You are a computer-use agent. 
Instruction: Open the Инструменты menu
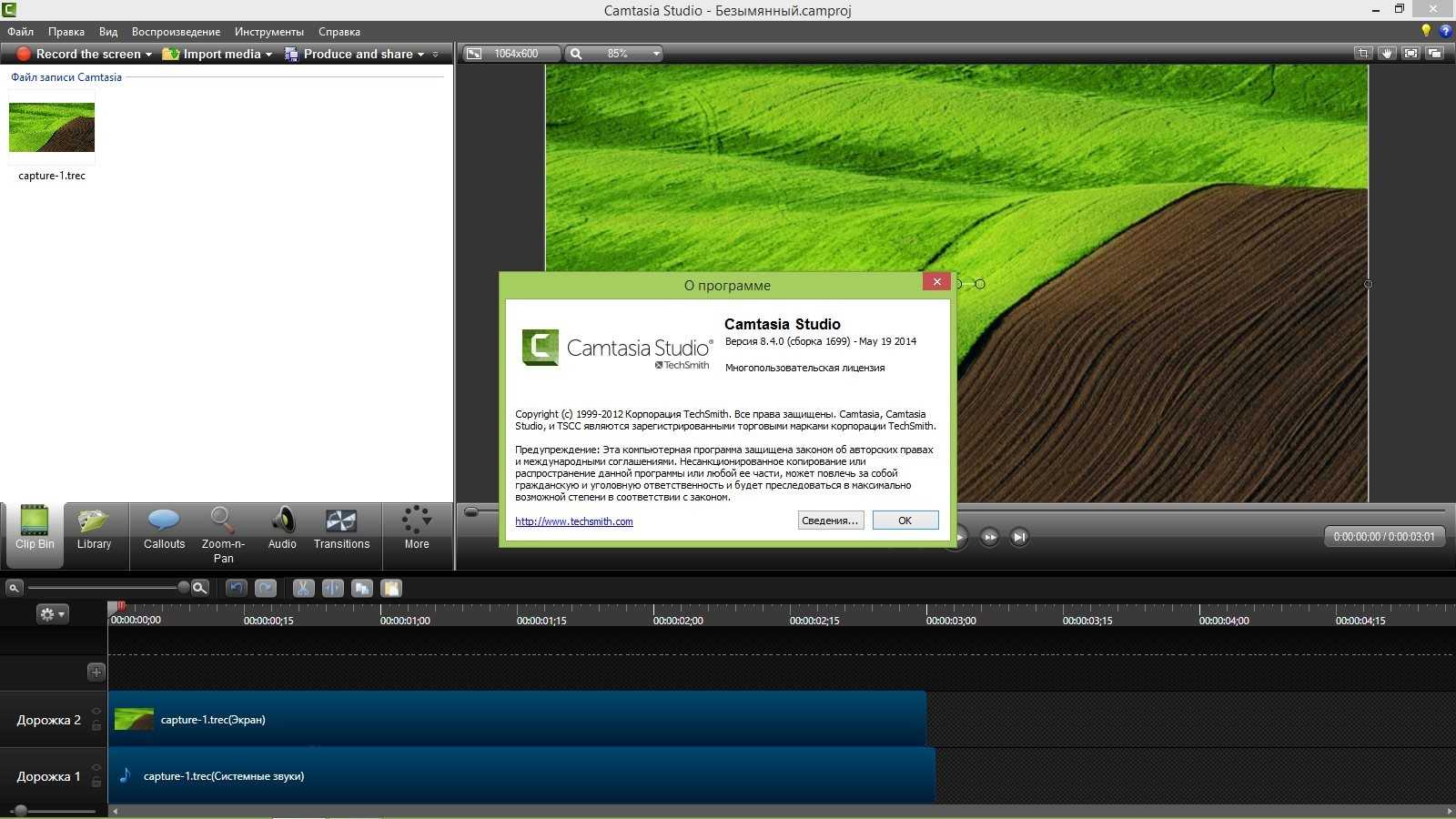tap(269, 32)
